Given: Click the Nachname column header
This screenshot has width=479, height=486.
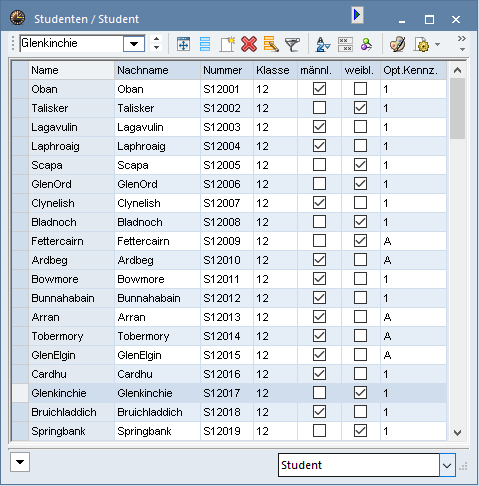Looking at the screenshot, I should pyautogui.click(x=157, y=70).
